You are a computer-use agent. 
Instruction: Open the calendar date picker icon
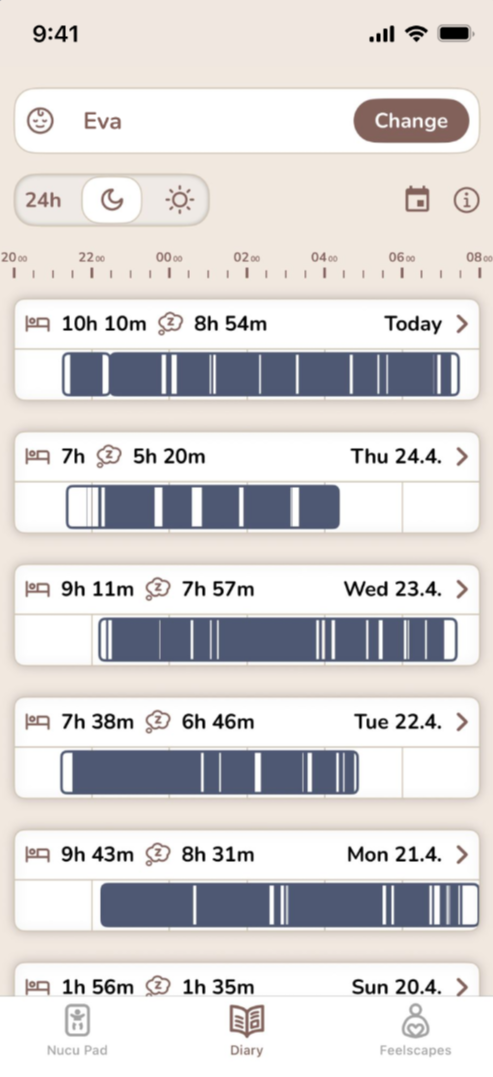(417, 200)
